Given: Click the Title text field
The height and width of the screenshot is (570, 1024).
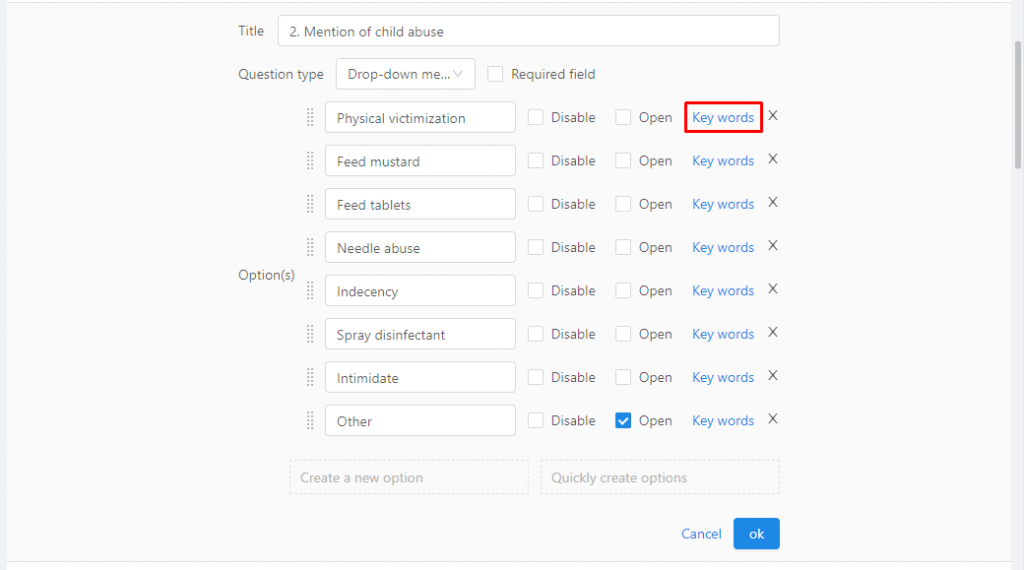Looking at the screenshot, I should click(x=528, y=31).
